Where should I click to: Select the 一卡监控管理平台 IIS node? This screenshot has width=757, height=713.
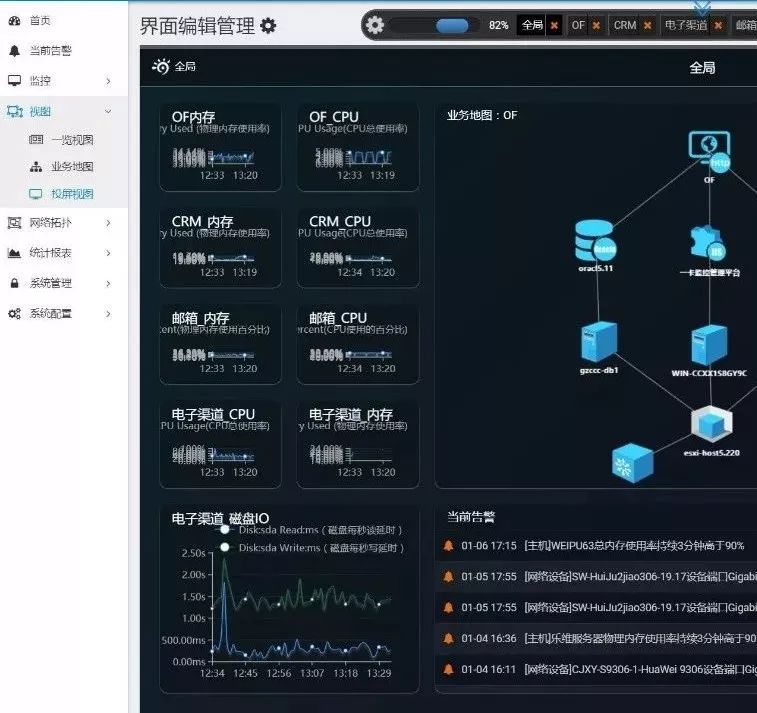708,243
